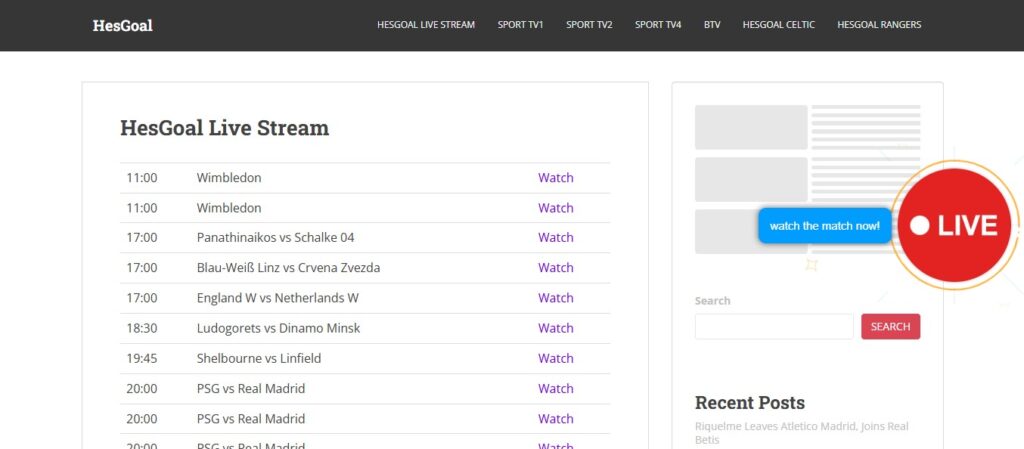Select the 'Recent Posts' sidebar heading

(x=750, y=402)
